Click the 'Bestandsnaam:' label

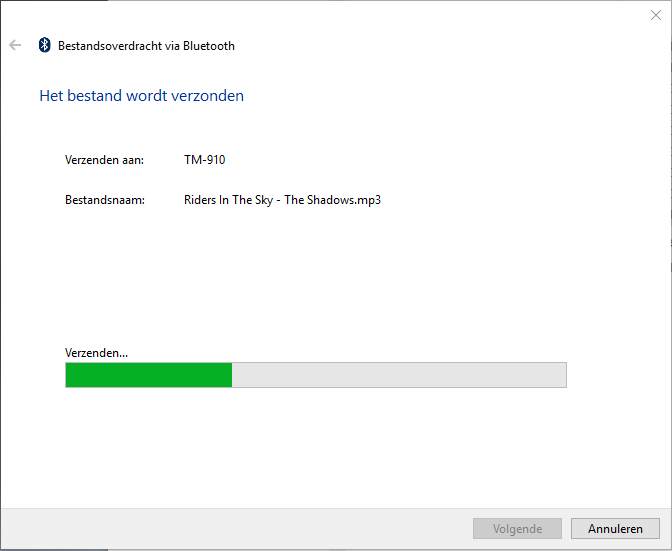tap(105, 200)
